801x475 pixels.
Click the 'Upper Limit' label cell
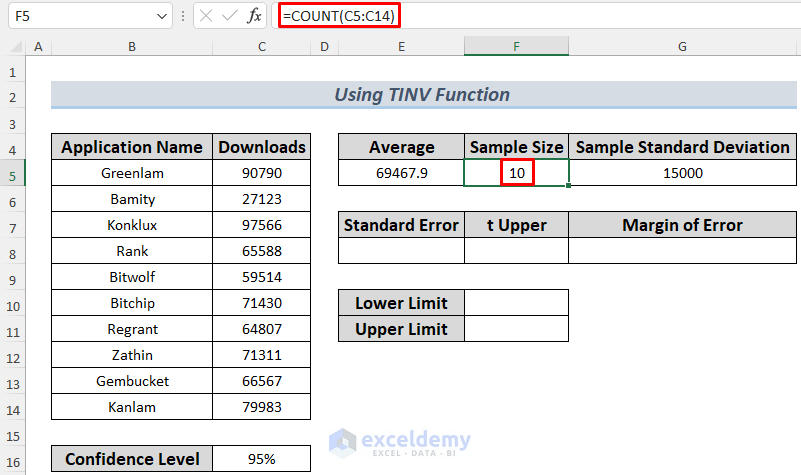402,329
